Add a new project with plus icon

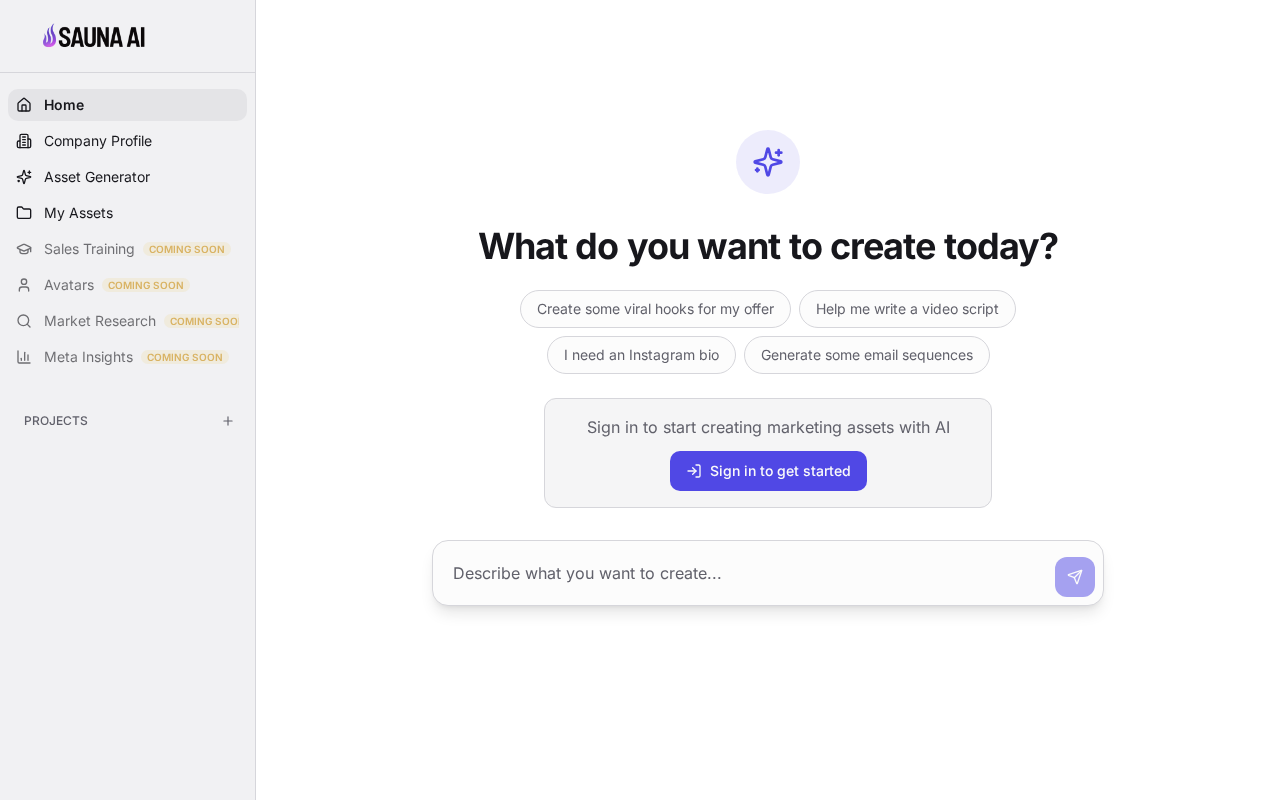point(228,421)
